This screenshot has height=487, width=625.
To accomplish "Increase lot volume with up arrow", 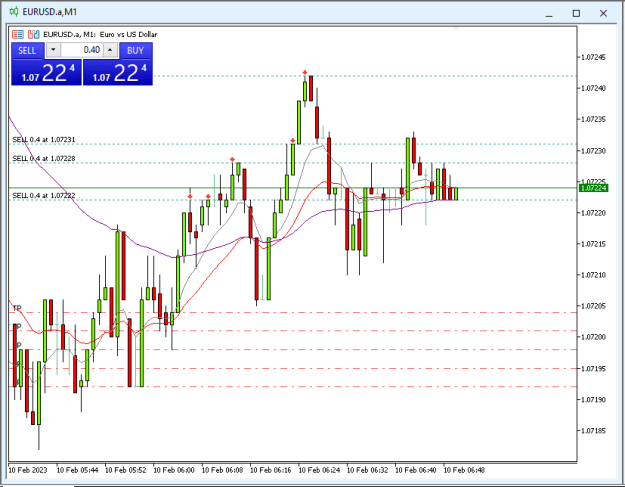I will [110, 50].
